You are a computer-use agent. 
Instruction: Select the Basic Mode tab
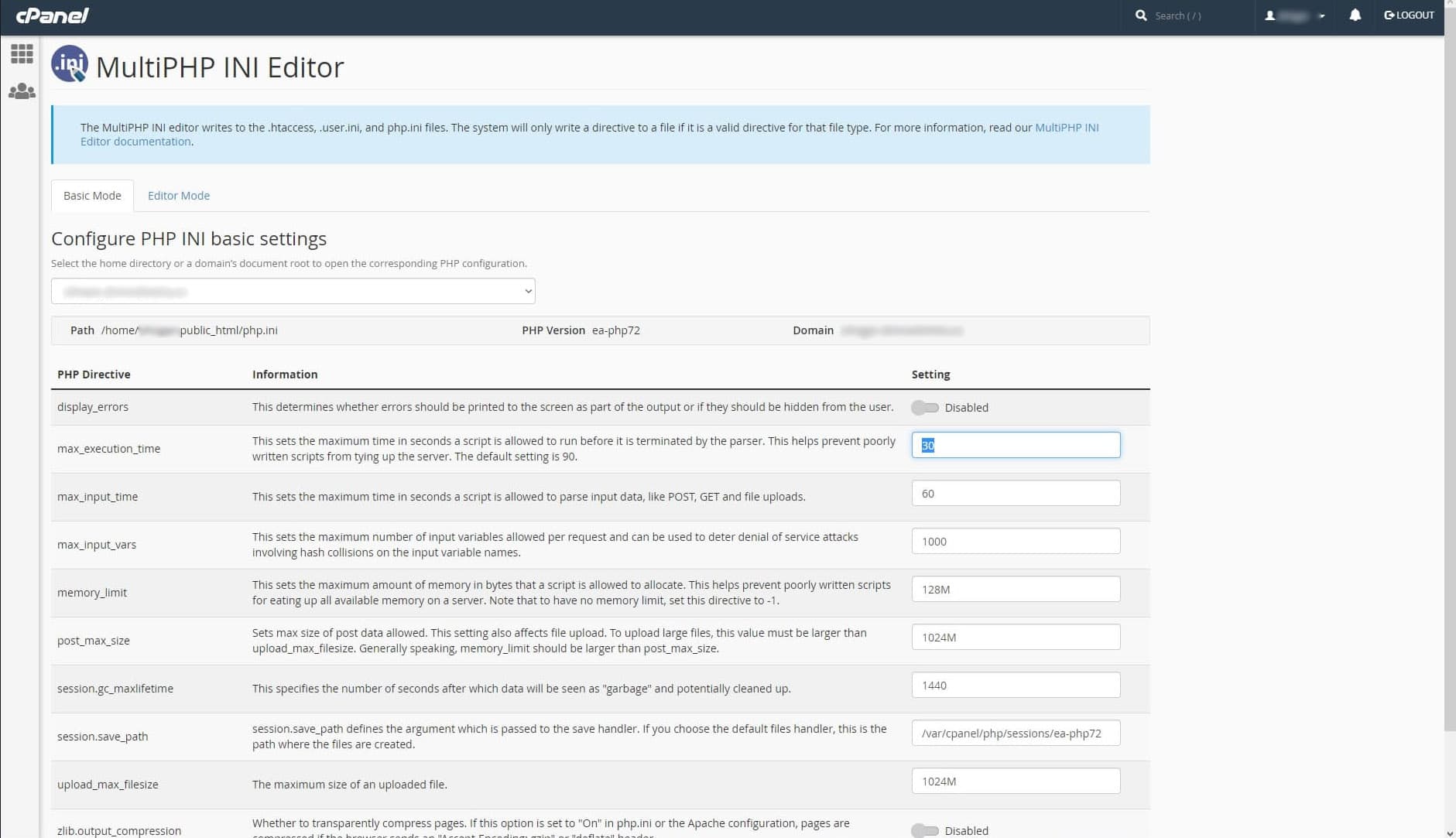[92, 196]
